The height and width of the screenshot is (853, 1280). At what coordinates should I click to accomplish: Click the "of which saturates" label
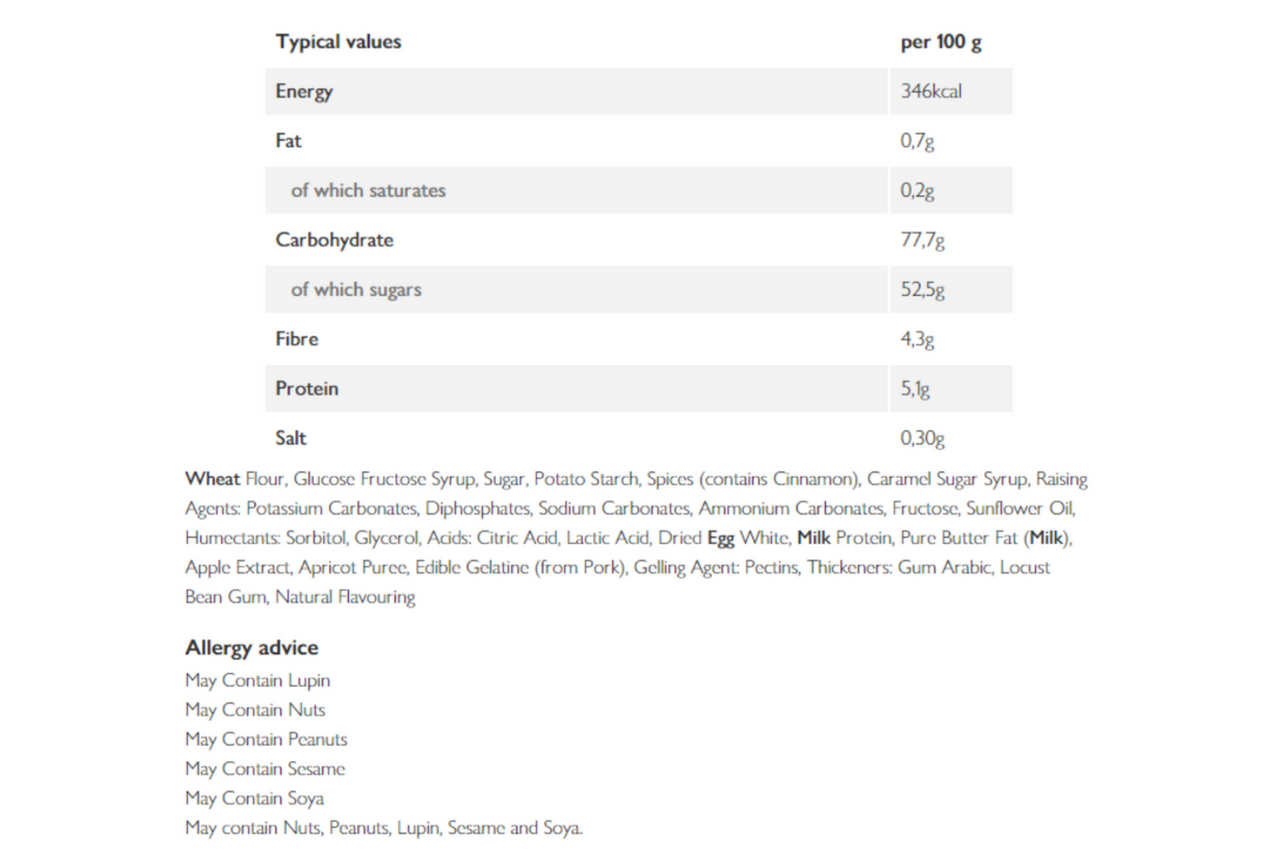click(368, 190)
